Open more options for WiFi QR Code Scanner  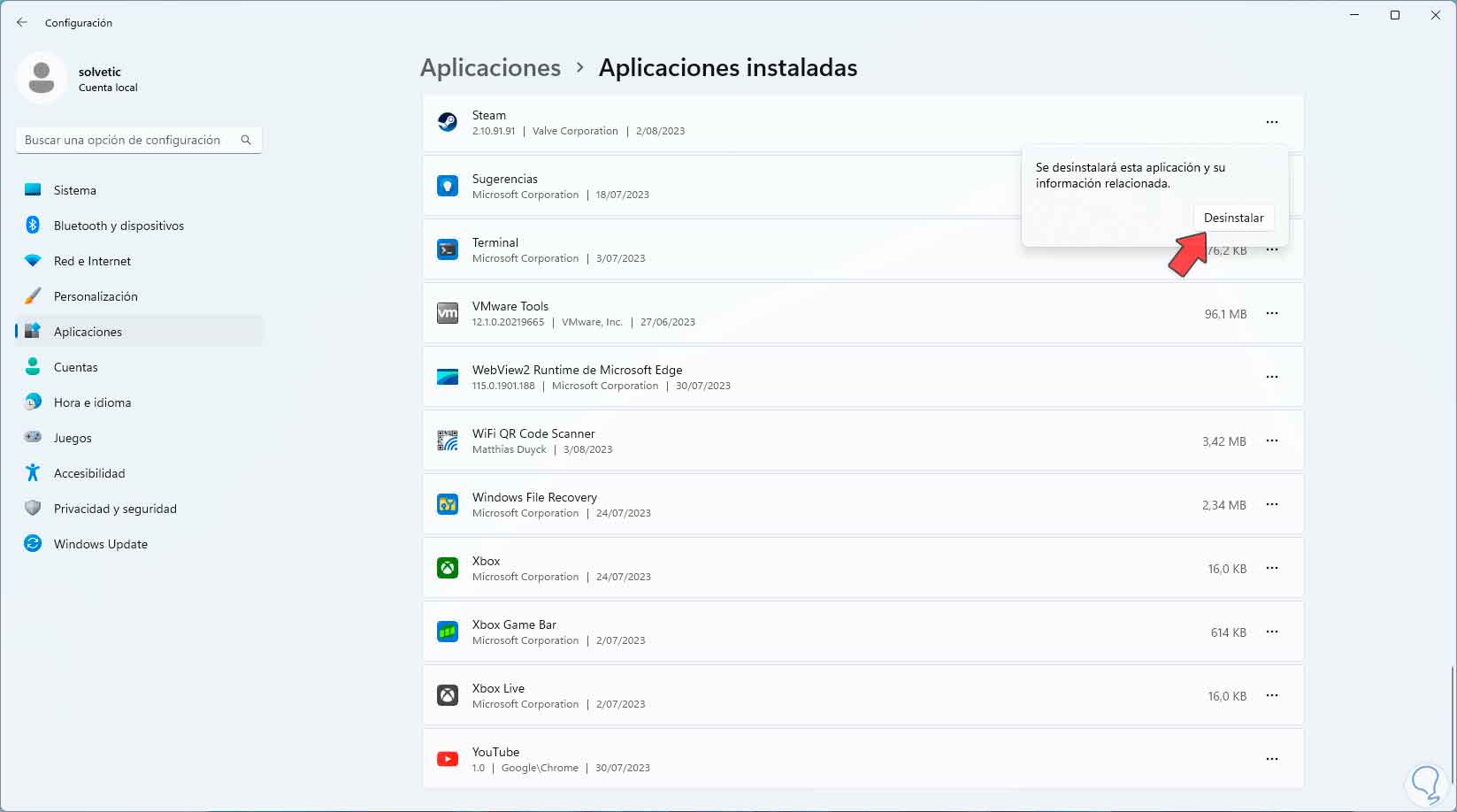[1272, 440]
